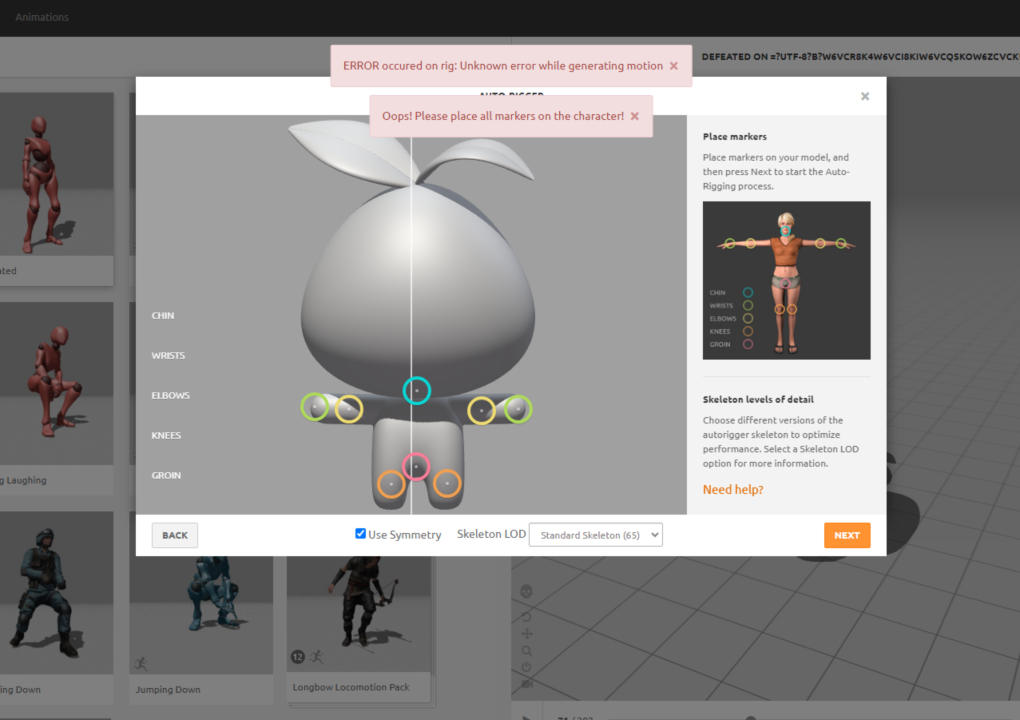1020x720 pixels.
Task: Click the KNEES marker label
Action: pyautogui.click(x=166, y=435)
